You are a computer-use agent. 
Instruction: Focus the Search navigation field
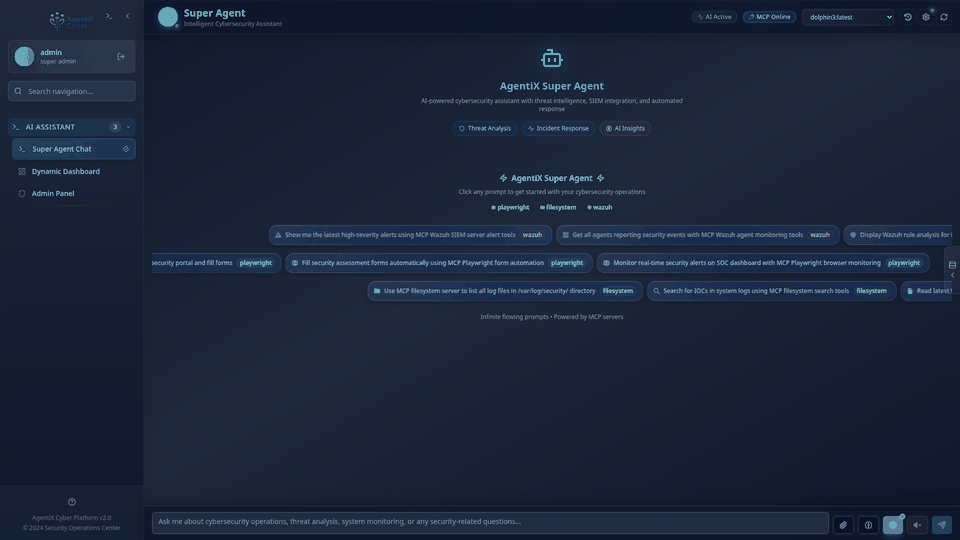coord(72,91)
